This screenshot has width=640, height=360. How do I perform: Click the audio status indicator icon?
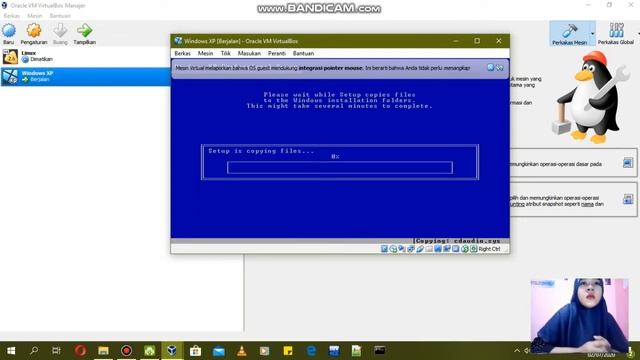tap(402, 249)
